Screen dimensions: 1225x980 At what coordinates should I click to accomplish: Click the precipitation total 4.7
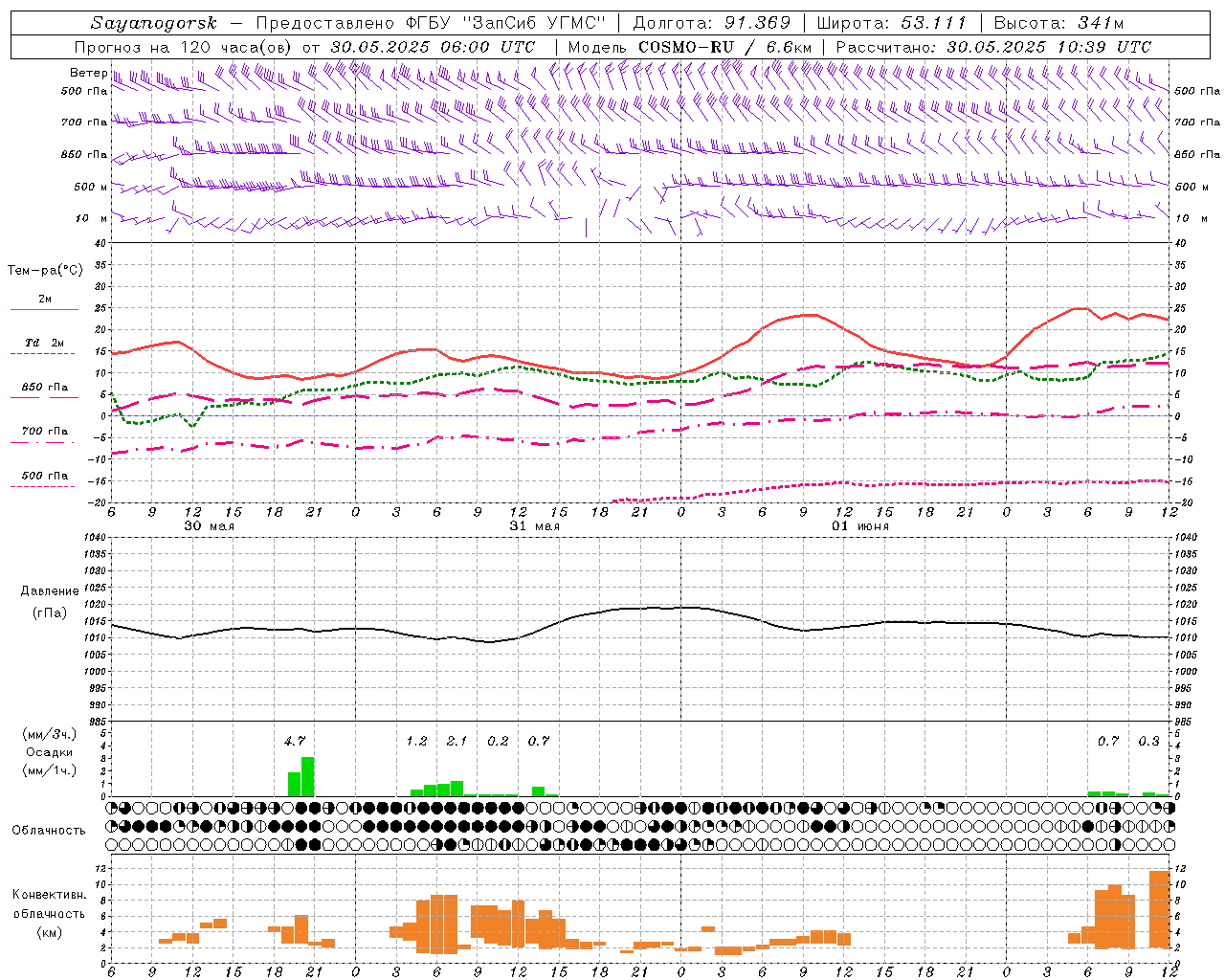(295, 741)
